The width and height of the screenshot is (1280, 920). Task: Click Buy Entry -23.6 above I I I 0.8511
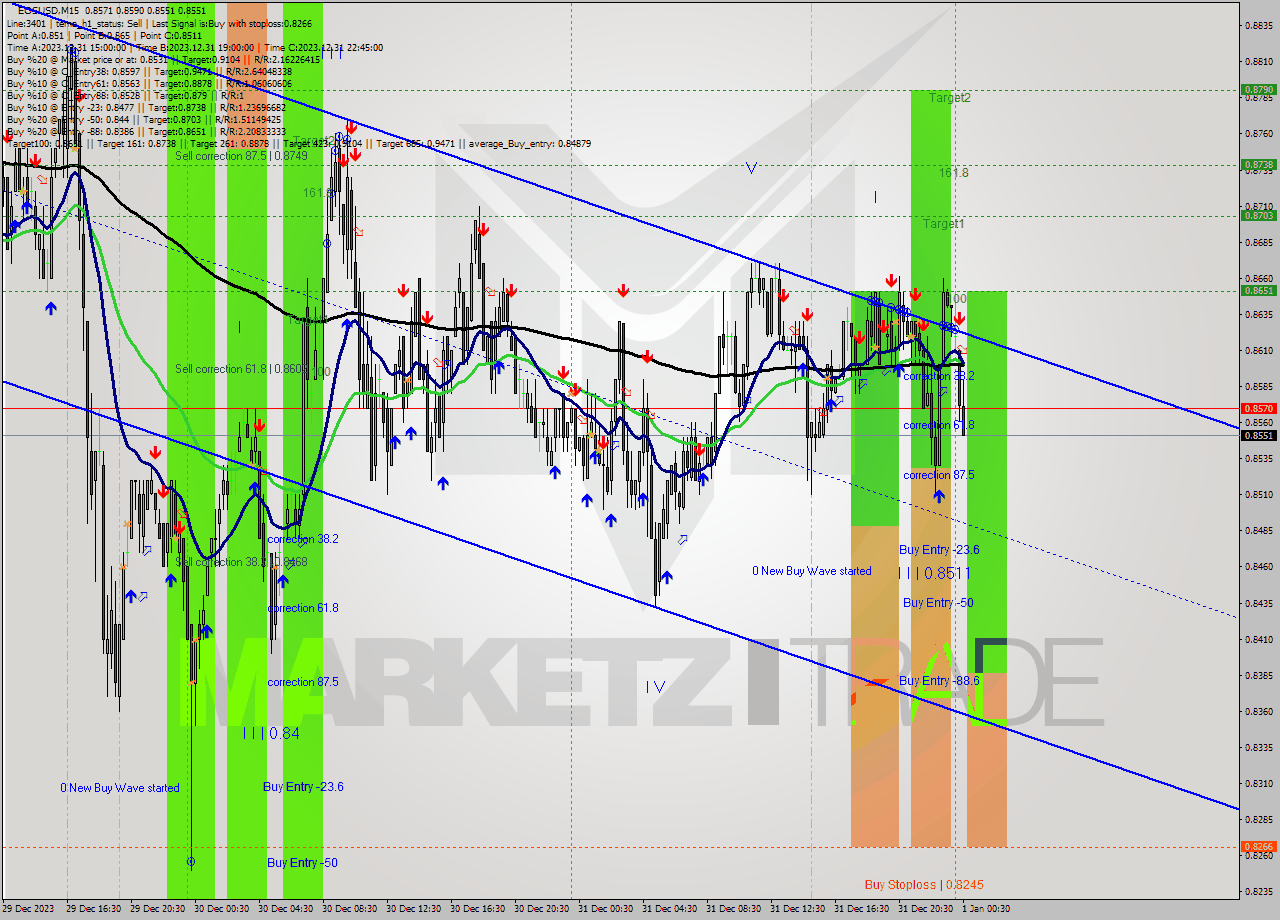coord(939,550)
